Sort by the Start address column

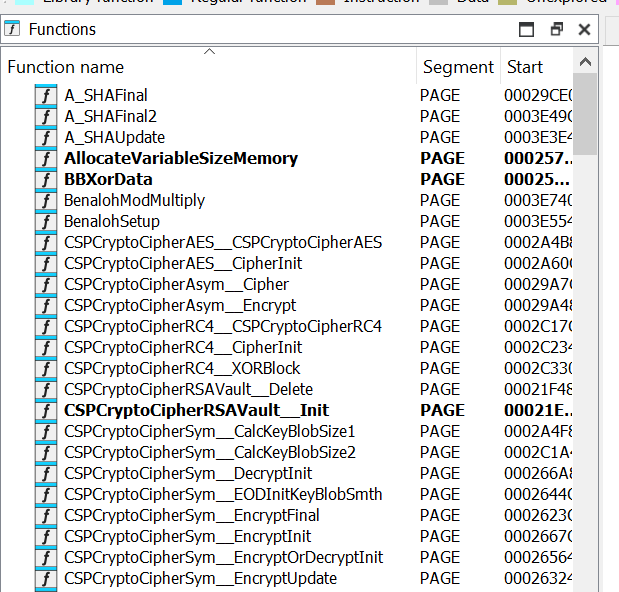coord(525,67)
